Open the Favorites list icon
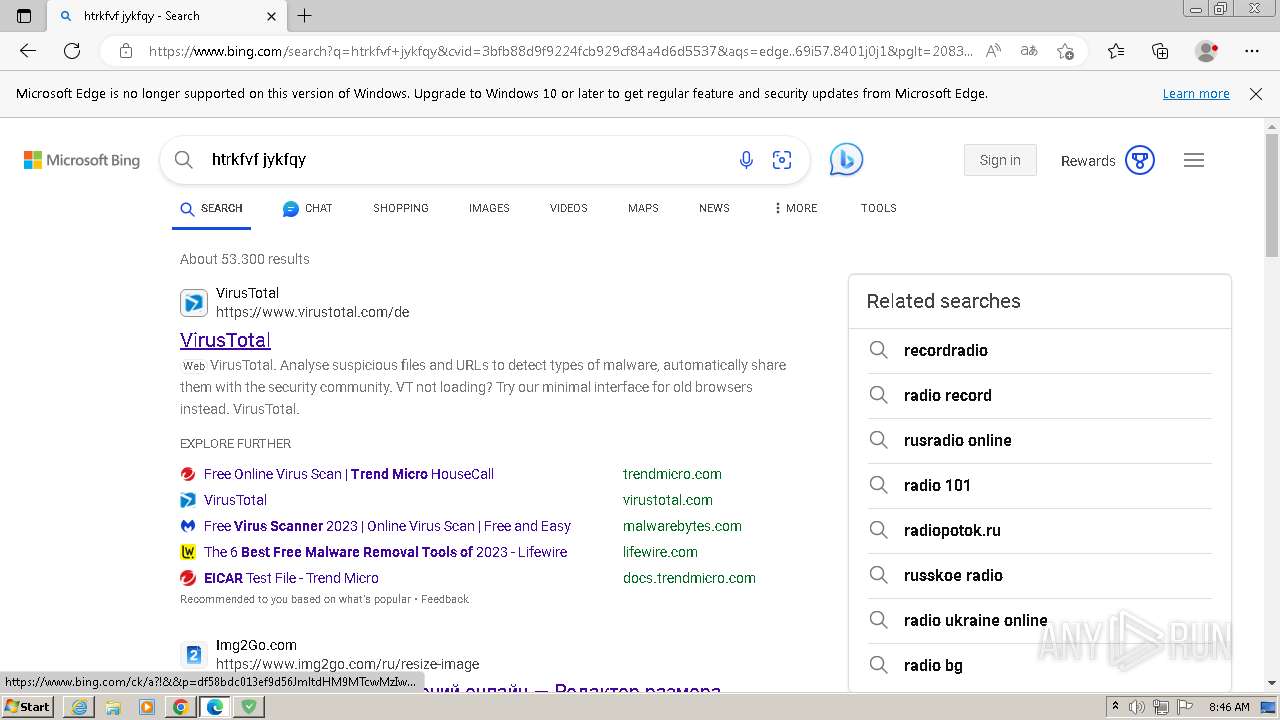 click(1116, 51)
